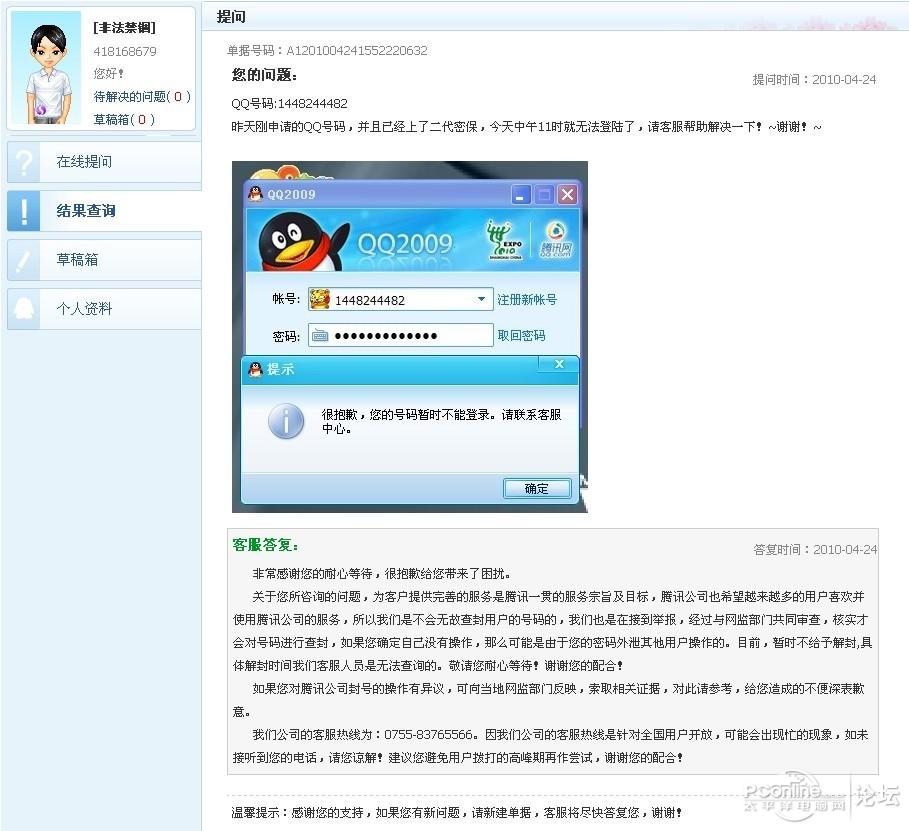Image resolution: width=909 pixels, height=831 pixels.
Task: Select 结果查询 in the sidebar
Action: [x=104, y=211]
